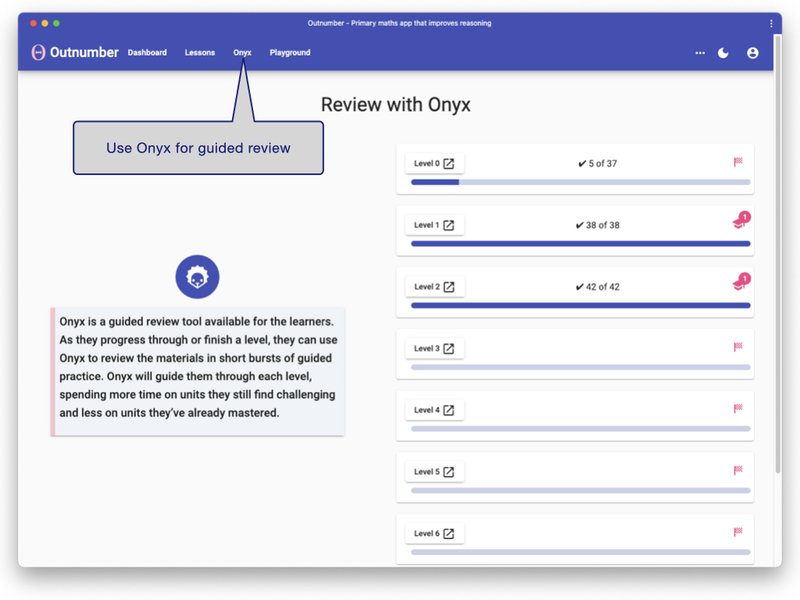The height and width of the screenshot is (600, 800).
Task: Start the Level 5 review
Action: pyautogui.click(x=434, y=472)
